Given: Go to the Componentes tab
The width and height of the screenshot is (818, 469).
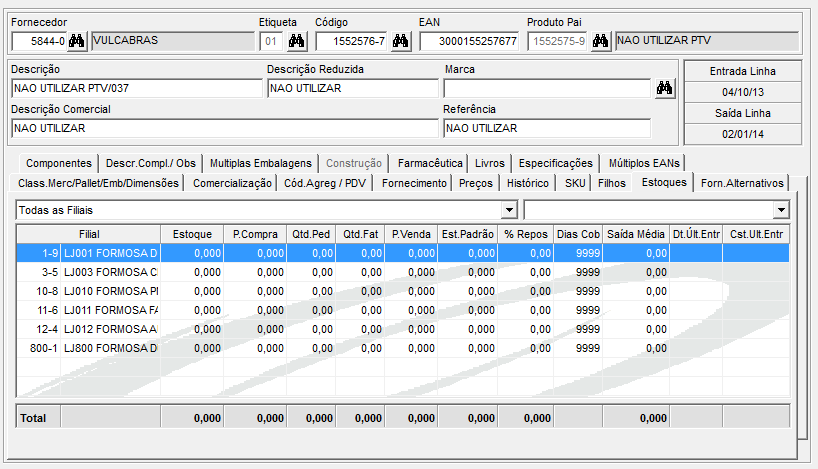Looking at the screenshot, I should point(59,163).
